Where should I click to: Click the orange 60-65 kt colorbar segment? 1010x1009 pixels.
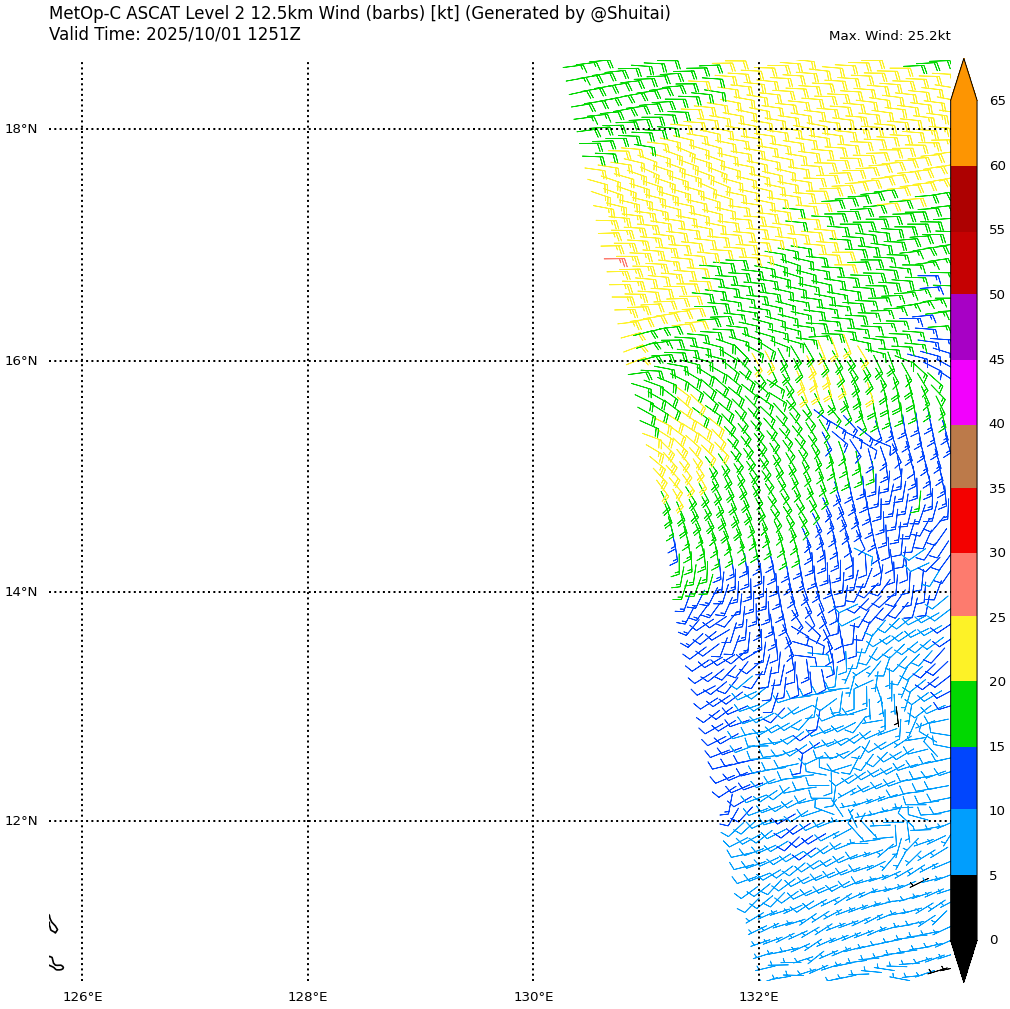click(x=963, y=133)
